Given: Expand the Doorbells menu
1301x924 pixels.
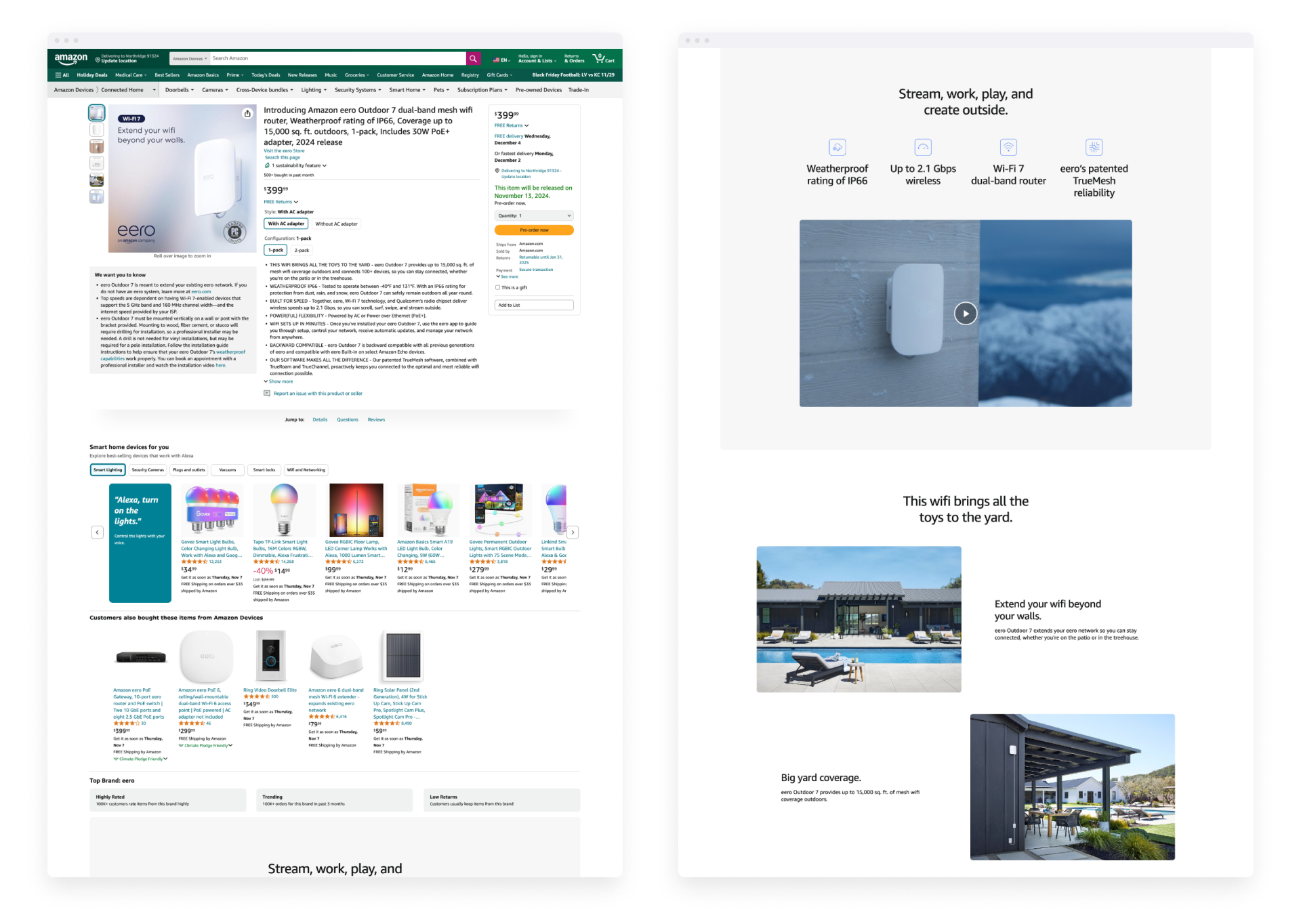Looking at the screenshot, I should (x=180, y=90).
